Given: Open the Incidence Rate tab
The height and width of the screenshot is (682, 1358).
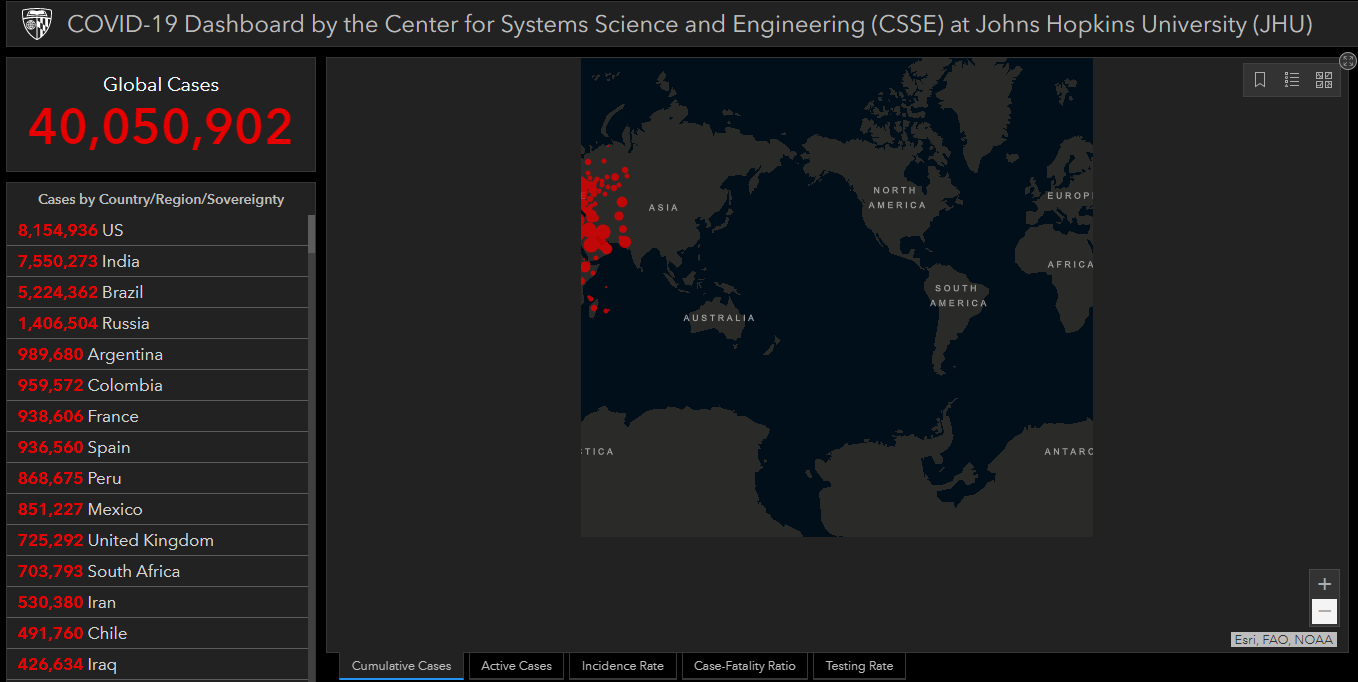Looking at the screenshot, I should (x=622, y=666).
